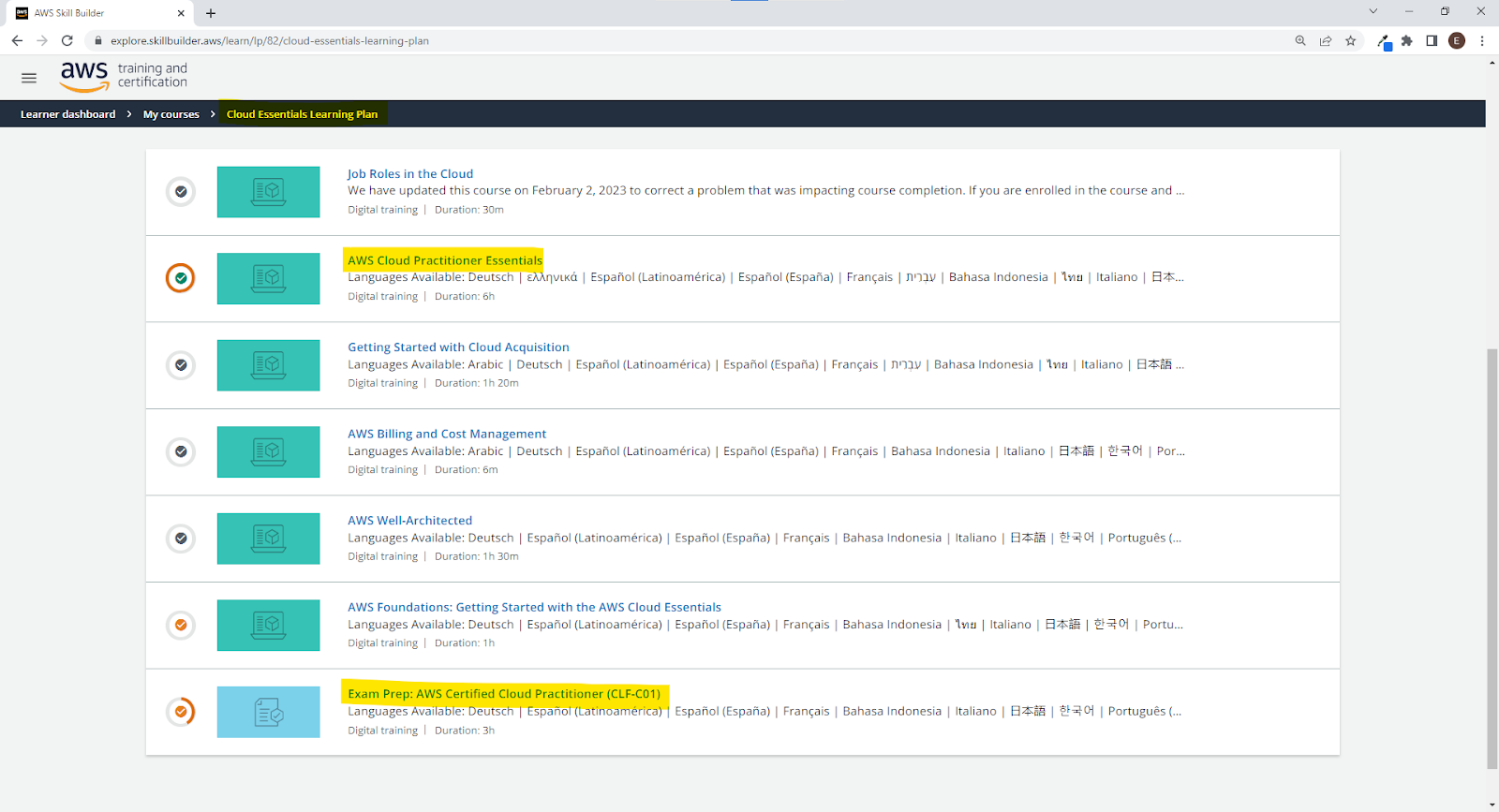1499x812 pixels.
Task: Open Job Roles in the Cloud course
Action: [x=410, y=173]
